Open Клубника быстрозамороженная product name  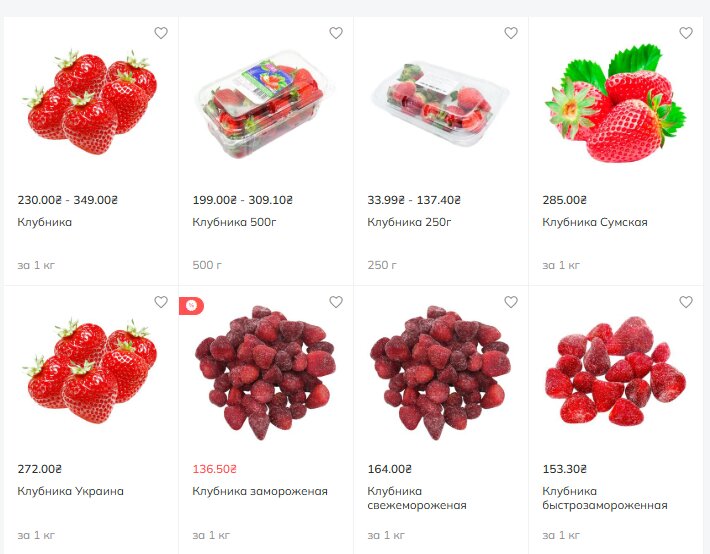[x=604, y=498]
